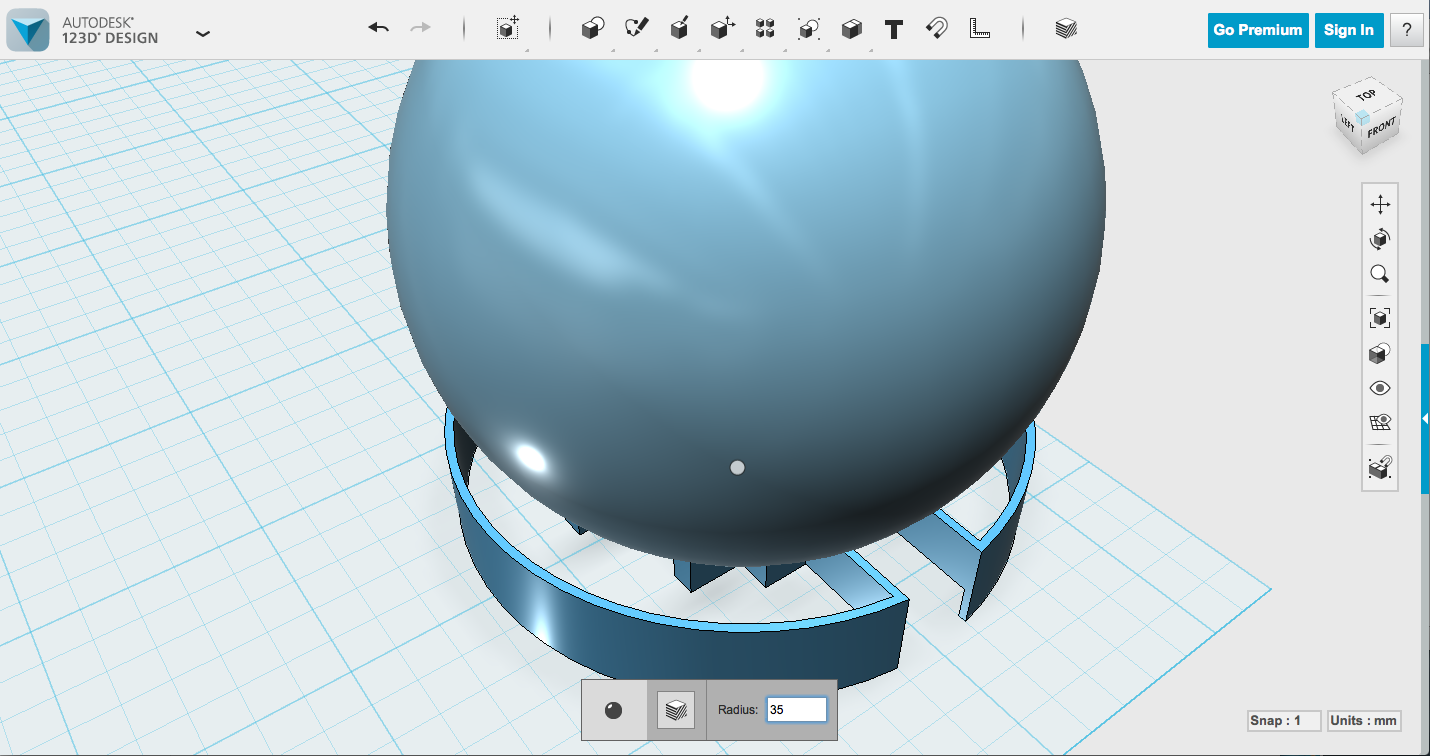
Task: Toggle shaded material mode in the sidebar
Action: (1379, 352)
